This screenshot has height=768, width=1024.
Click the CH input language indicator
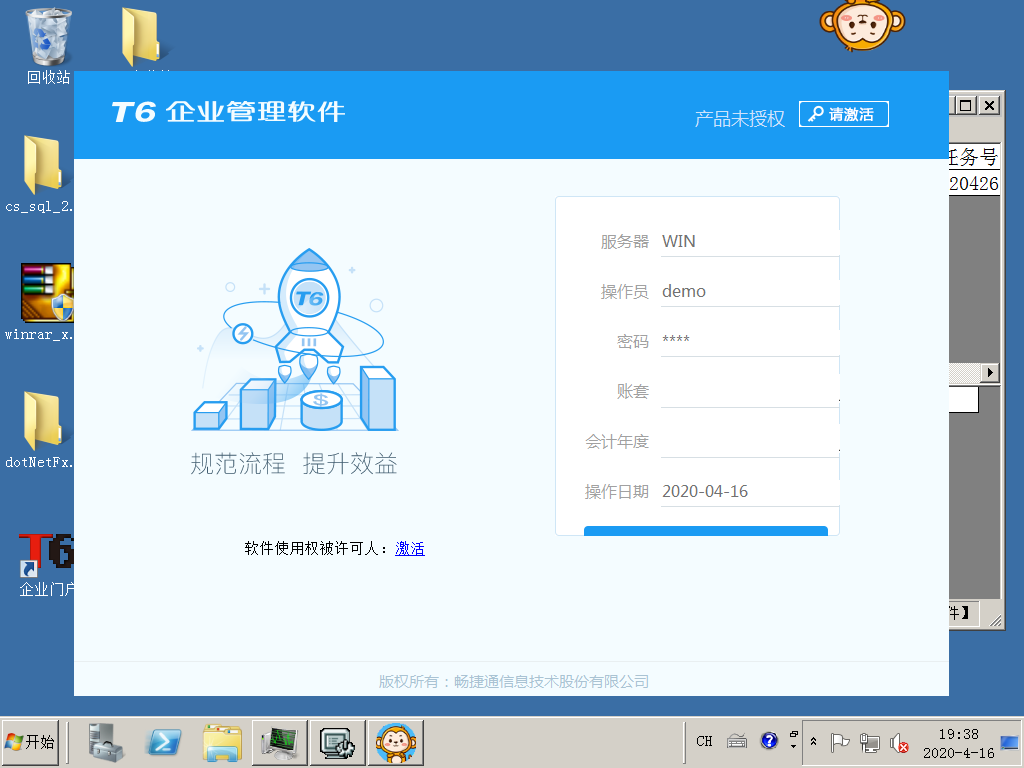pos(704,741)
